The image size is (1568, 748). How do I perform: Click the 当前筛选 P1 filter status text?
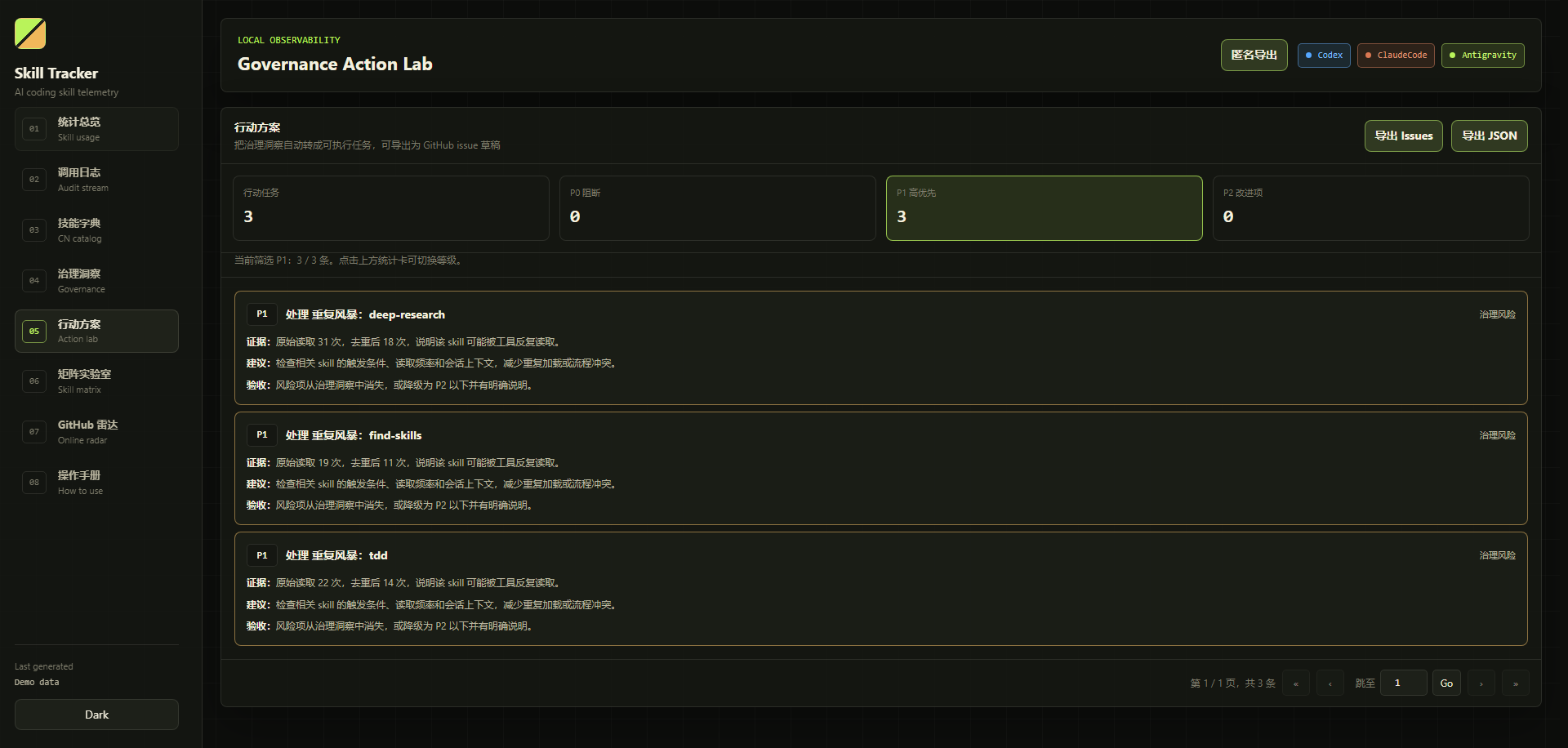tap(350, 260)
